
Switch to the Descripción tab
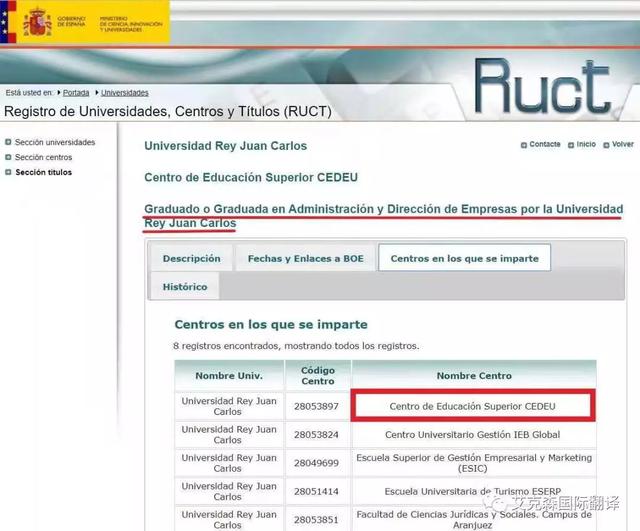click(191, 258)
